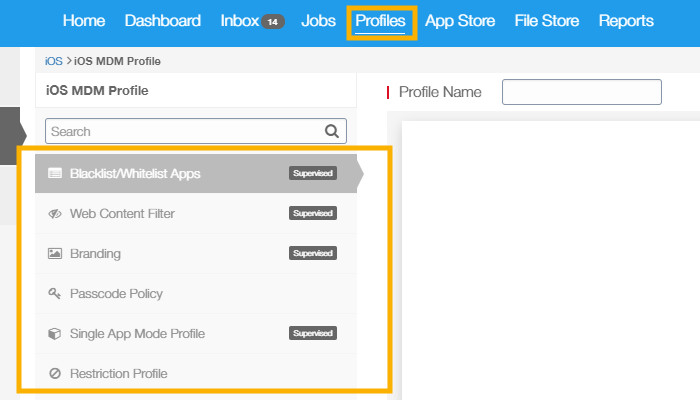This screenshot has width=700, height=400.
Task: Open the Reports section
Action: coord(626,21)
